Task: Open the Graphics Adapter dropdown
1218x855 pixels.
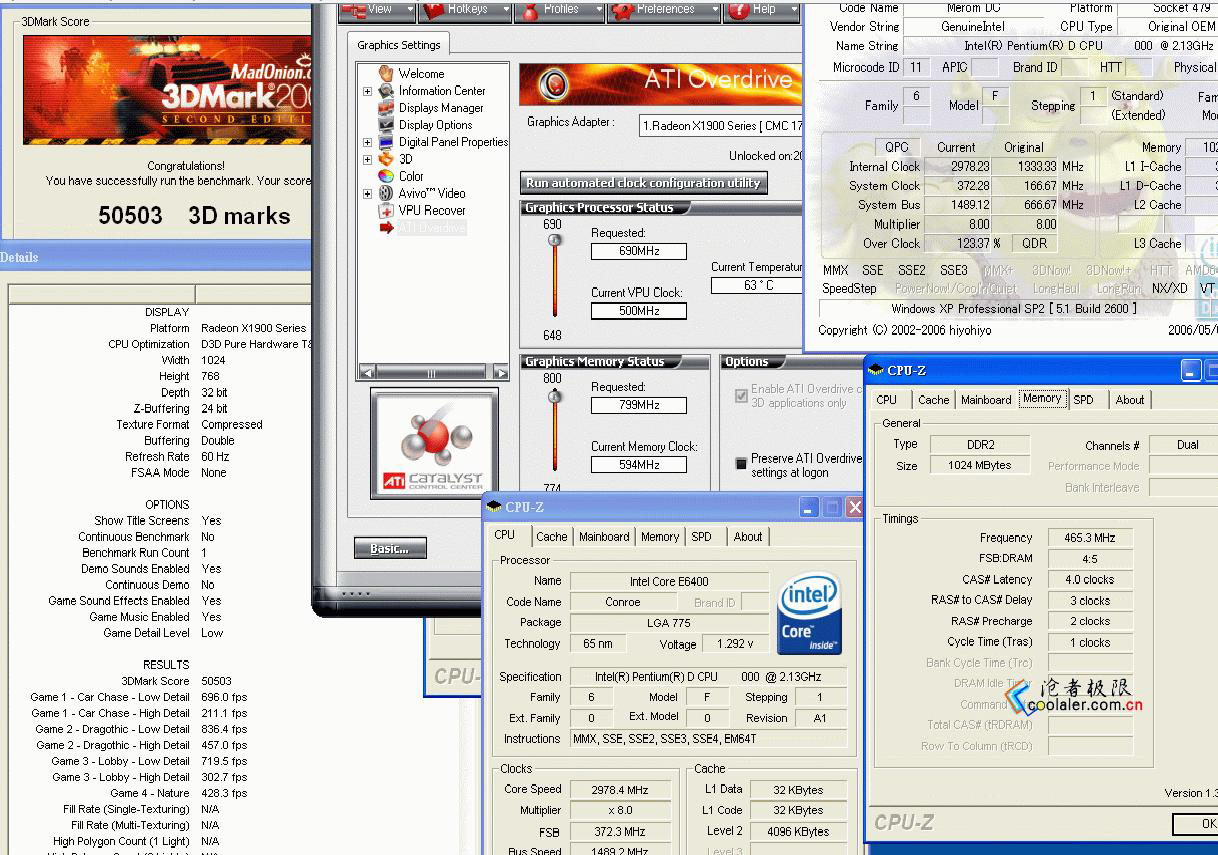Action: (x=721, y=126)
